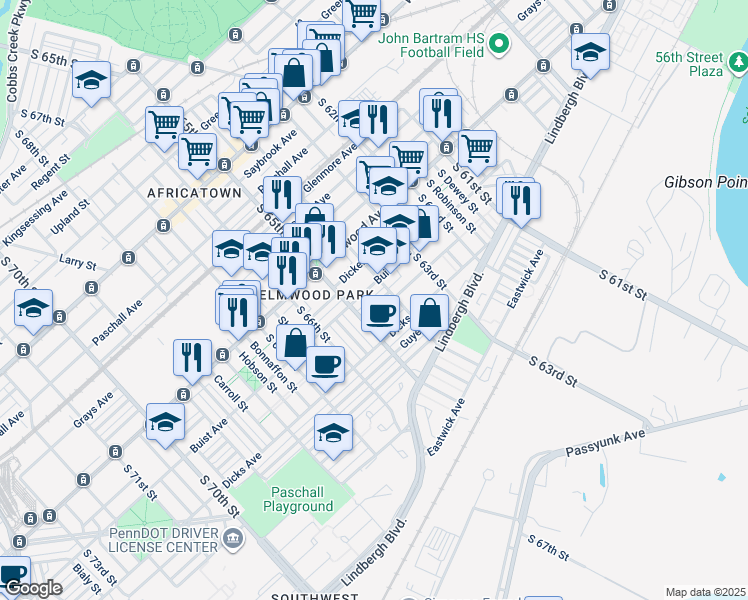Select the PennDOT DRIVER LICENSE CENTER text

click(163, 540)
